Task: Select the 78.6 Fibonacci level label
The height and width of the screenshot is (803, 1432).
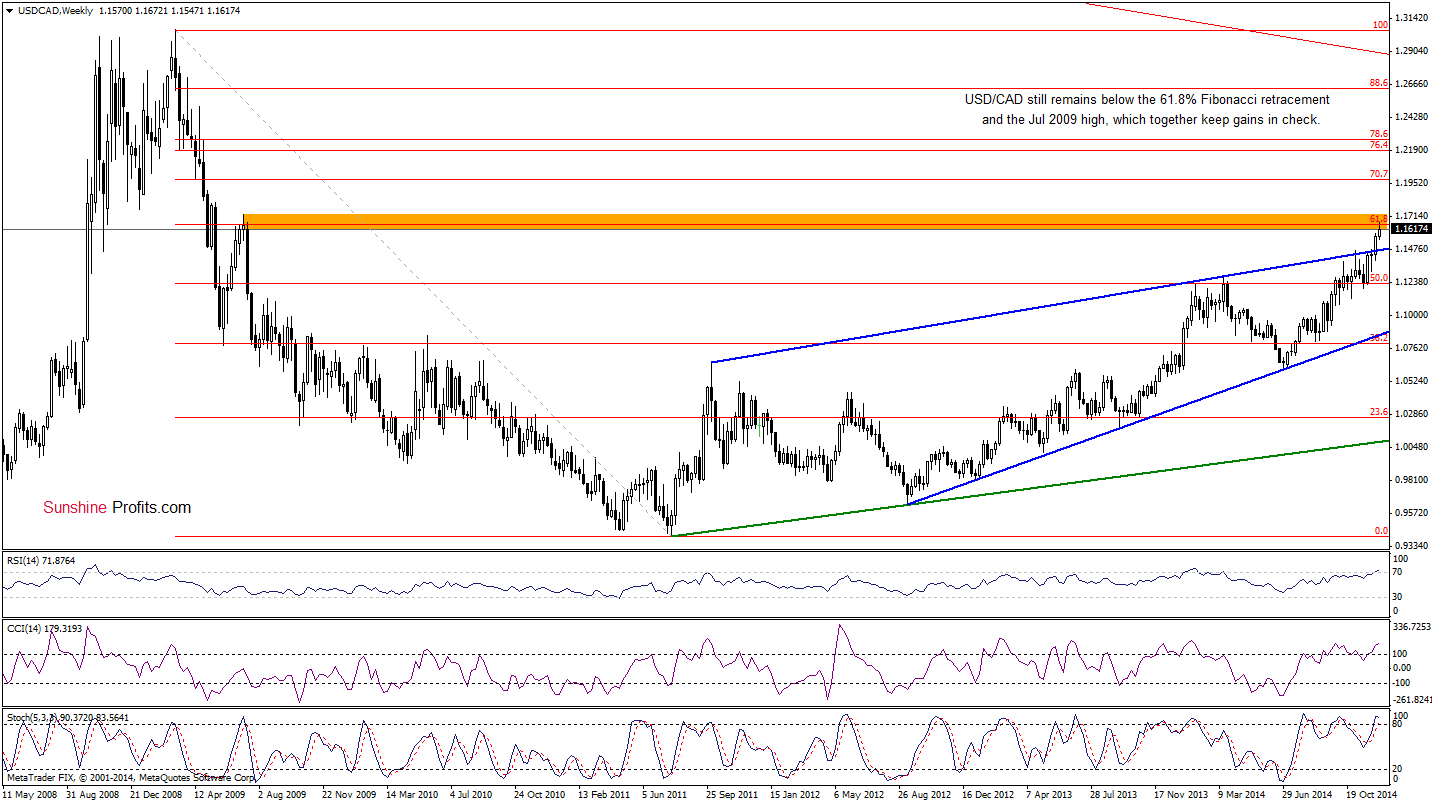Action: point(1379,134)
